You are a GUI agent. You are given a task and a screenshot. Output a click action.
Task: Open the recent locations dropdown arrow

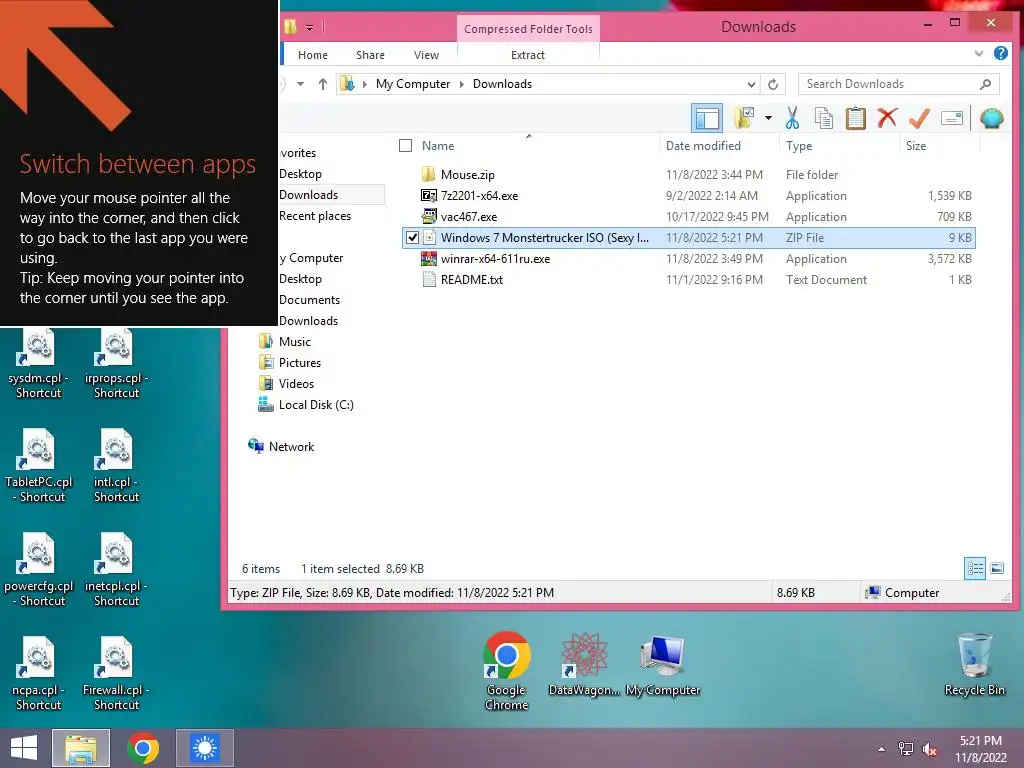point(300,84)
